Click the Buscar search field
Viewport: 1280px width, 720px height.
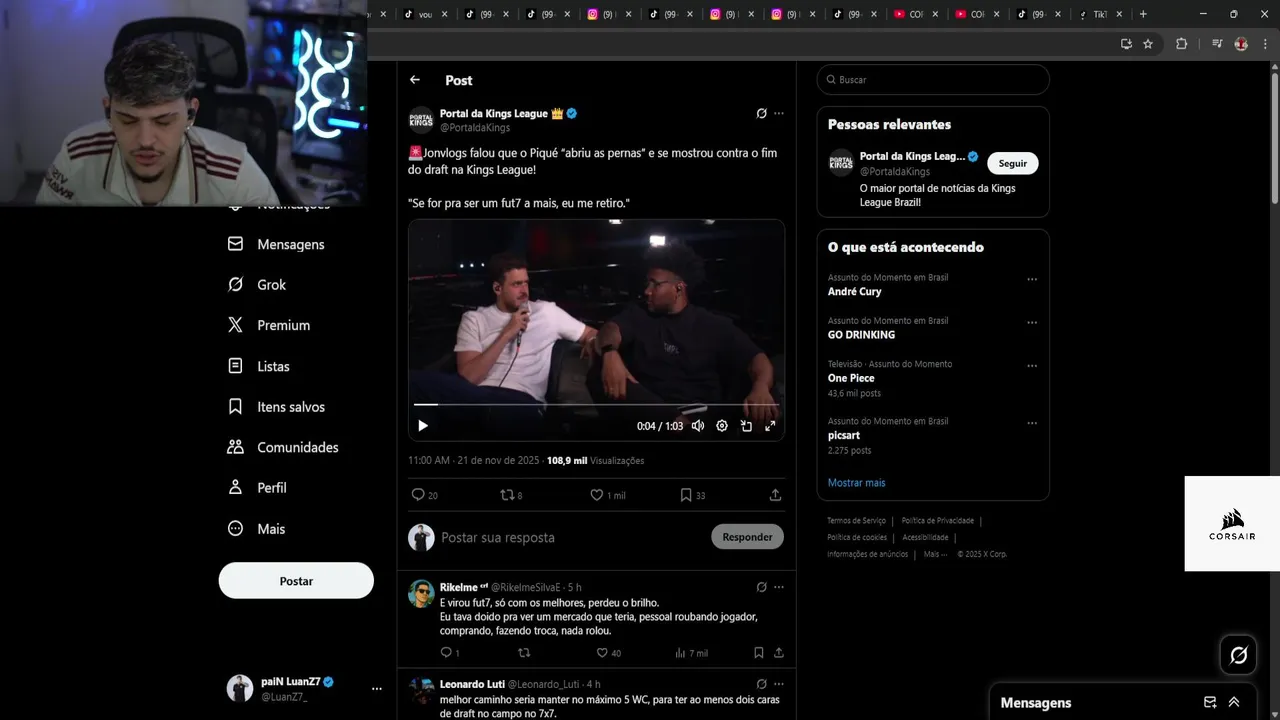pos(933,80)
